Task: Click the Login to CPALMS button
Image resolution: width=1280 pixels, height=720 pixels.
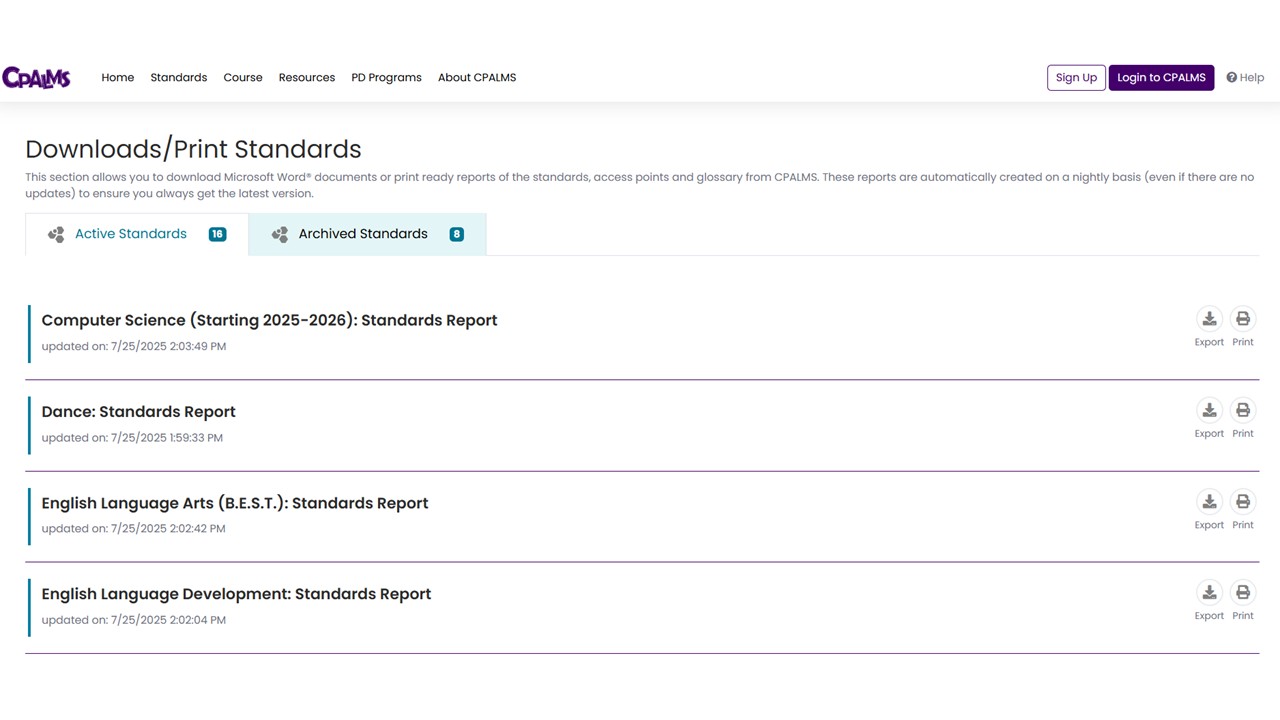Action: coord(1161,77)
